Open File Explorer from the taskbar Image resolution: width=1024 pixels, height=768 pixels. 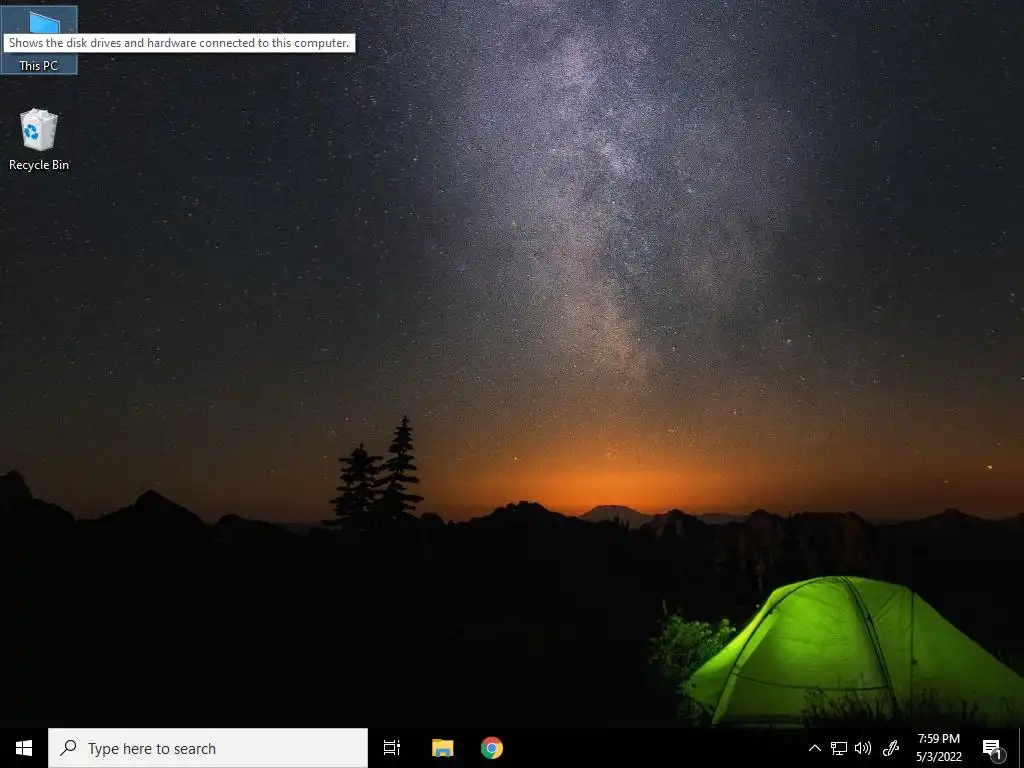click(442, 748)
